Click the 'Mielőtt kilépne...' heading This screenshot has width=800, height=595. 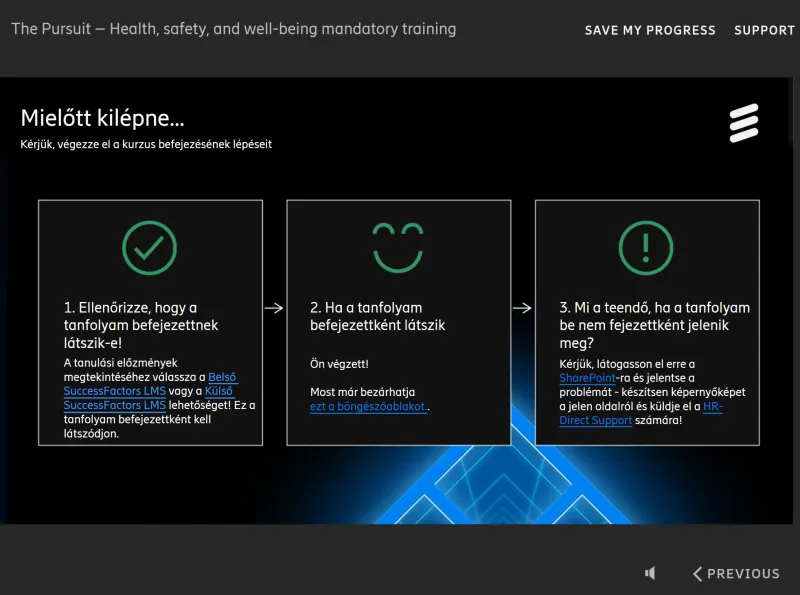pyautogui.click(x=102, y=119)
